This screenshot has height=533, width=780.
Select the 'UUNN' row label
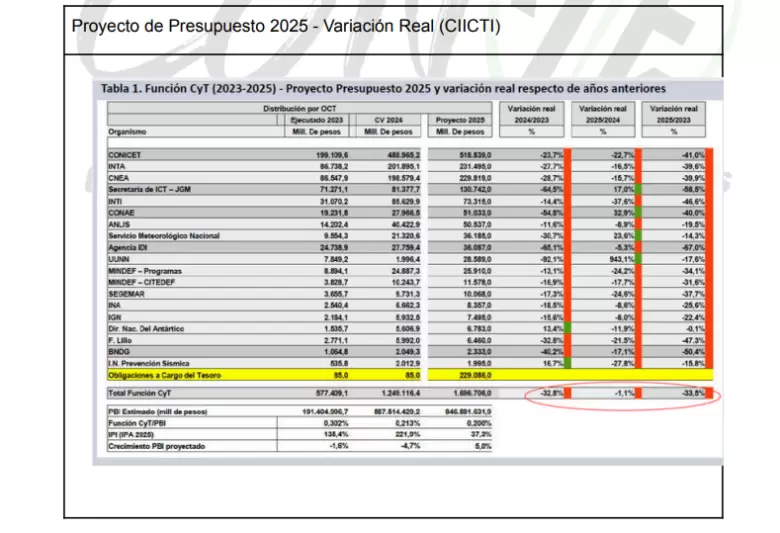(x=118, y=259)
